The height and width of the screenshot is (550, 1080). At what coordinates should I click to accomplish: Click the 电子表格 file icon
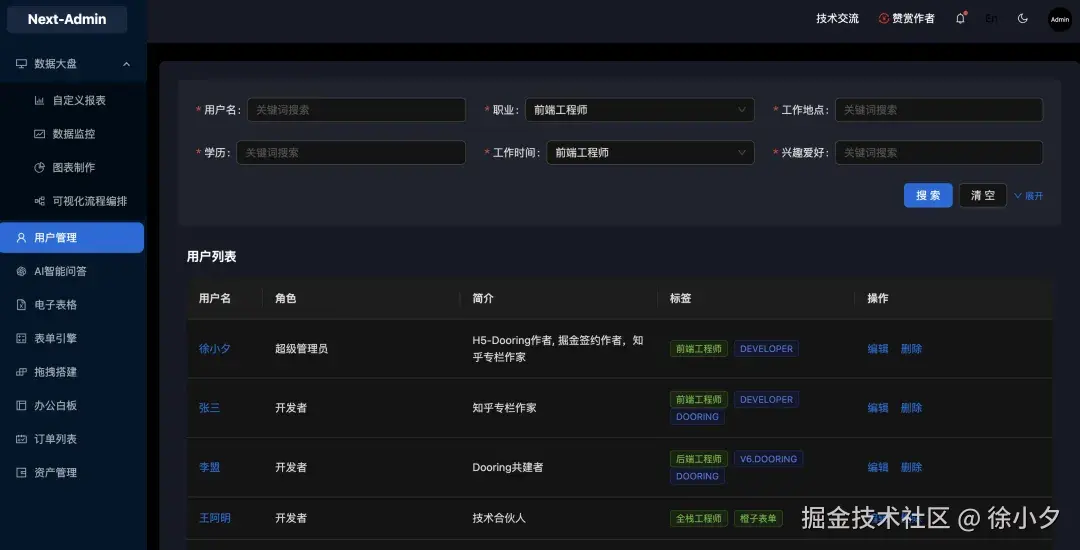point(21,305)
